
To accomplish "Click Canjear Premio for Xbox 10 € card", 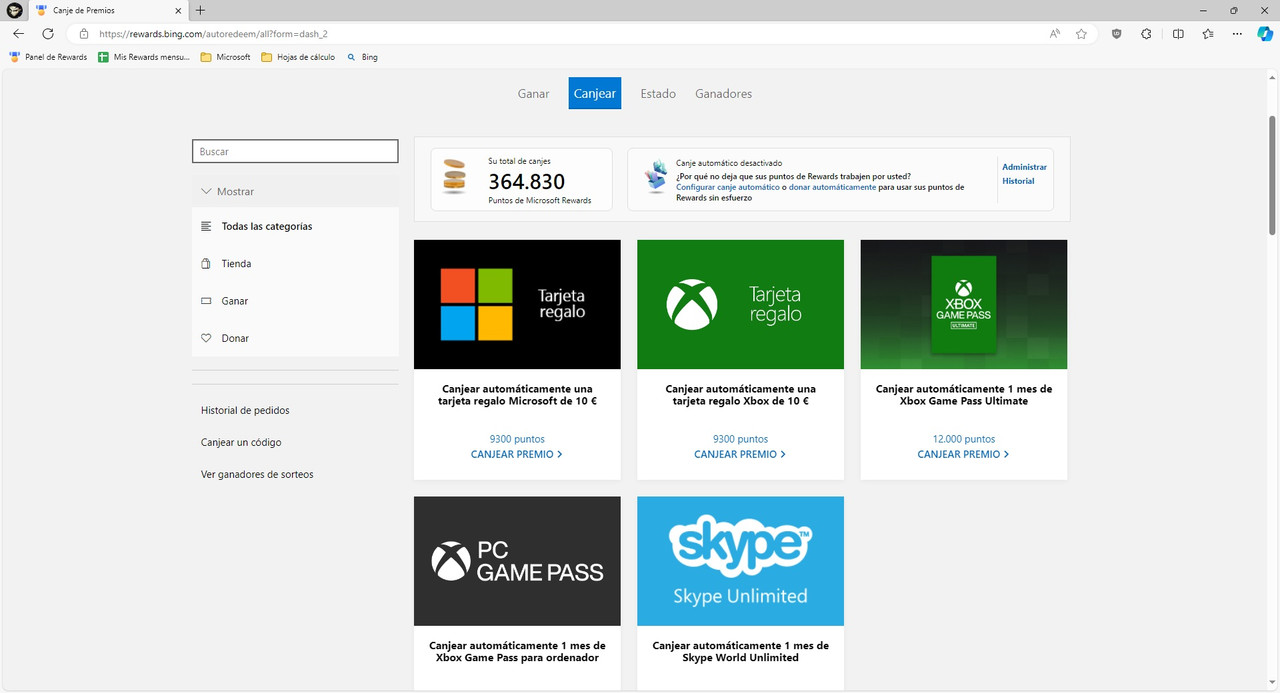I will (x=740, y=454).
